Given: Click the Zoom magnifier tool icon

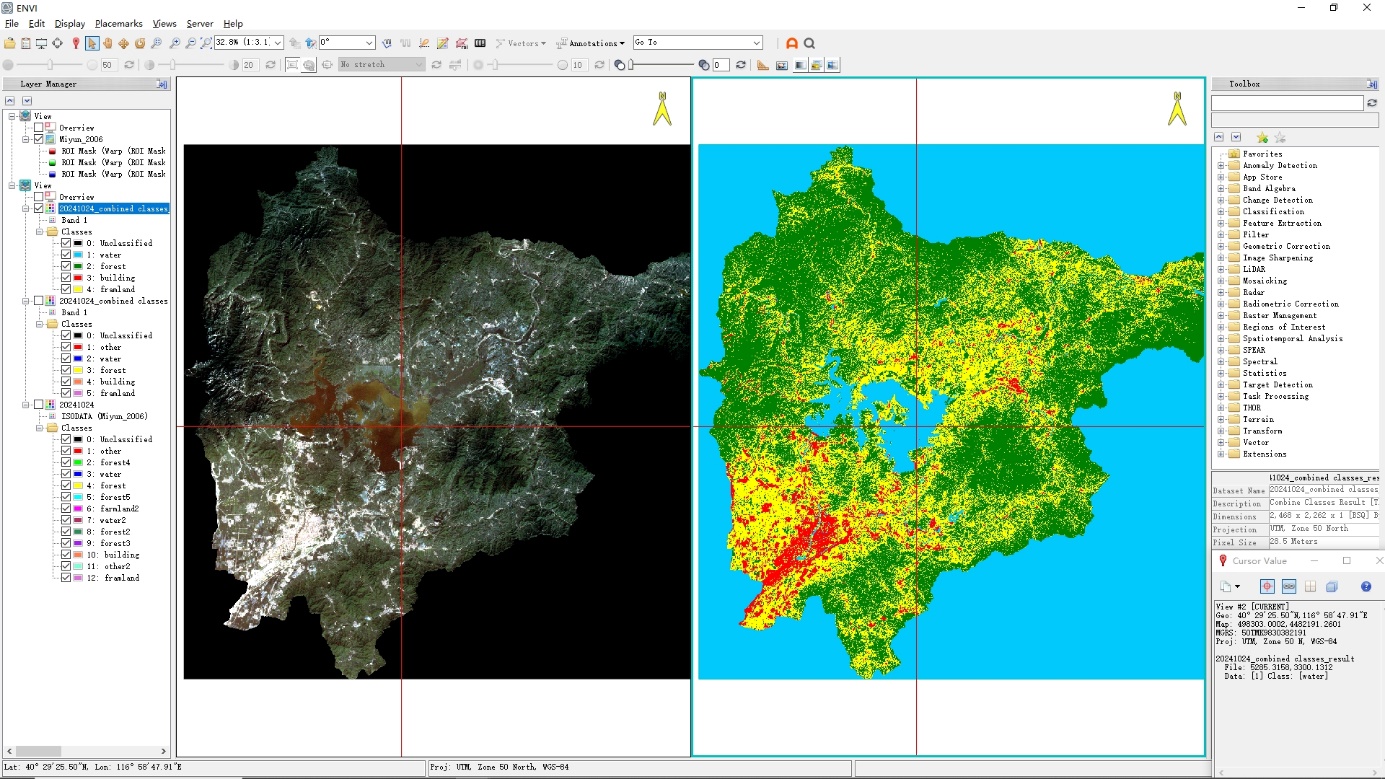Looking at the screenshot, I should 156,43.
